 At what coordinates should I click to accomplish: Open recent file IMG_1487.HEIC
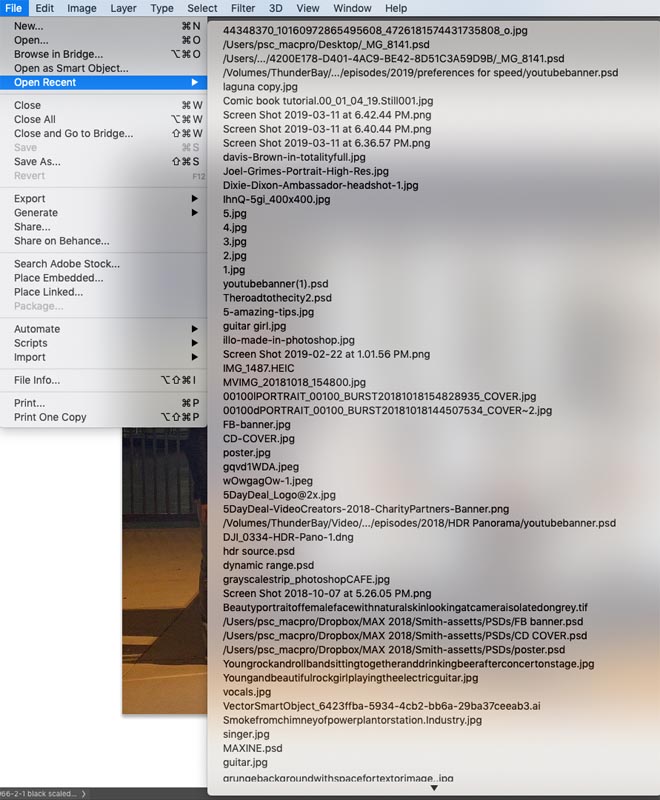coord(259,368)
